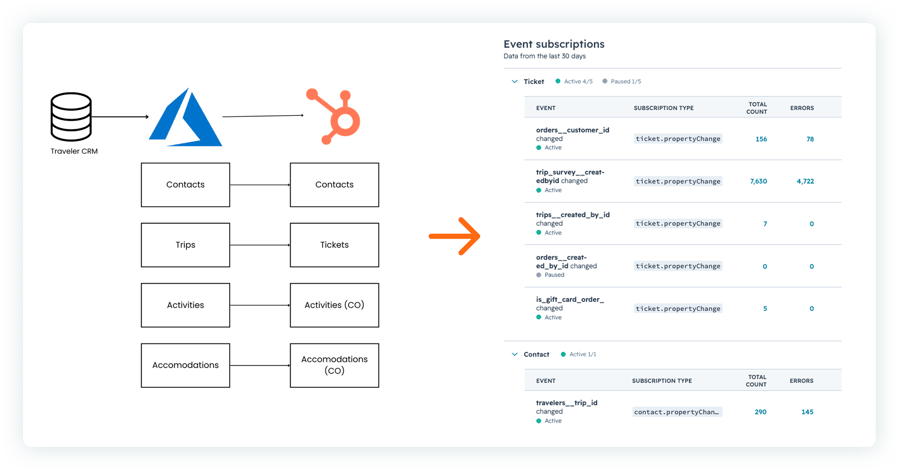Click total count 7 for trips__created_by_id
Screen dimensions: 900x471
coord(765,224)
